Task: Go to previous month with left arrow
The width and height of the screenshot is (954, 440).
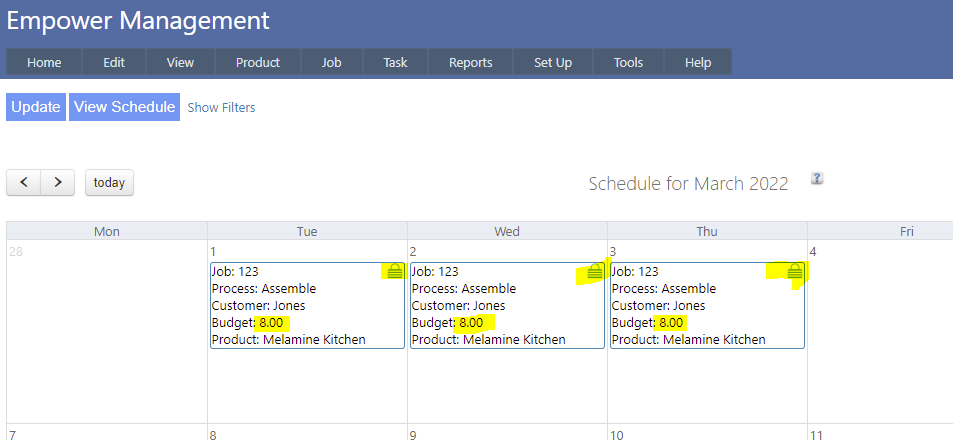Action: pyautogui.click(x=24, y=182)
